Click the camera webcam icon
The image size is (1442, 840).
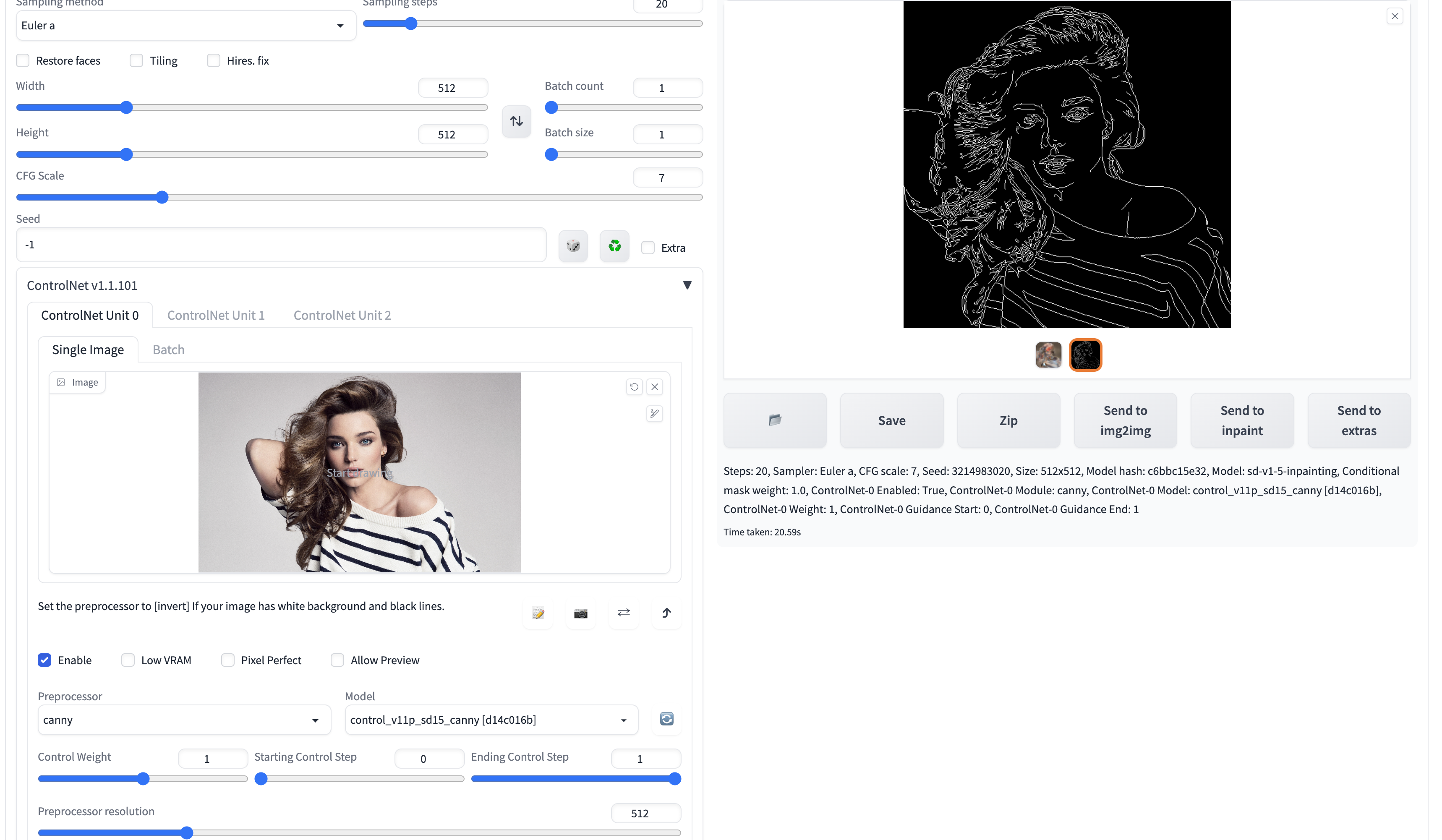580,613
